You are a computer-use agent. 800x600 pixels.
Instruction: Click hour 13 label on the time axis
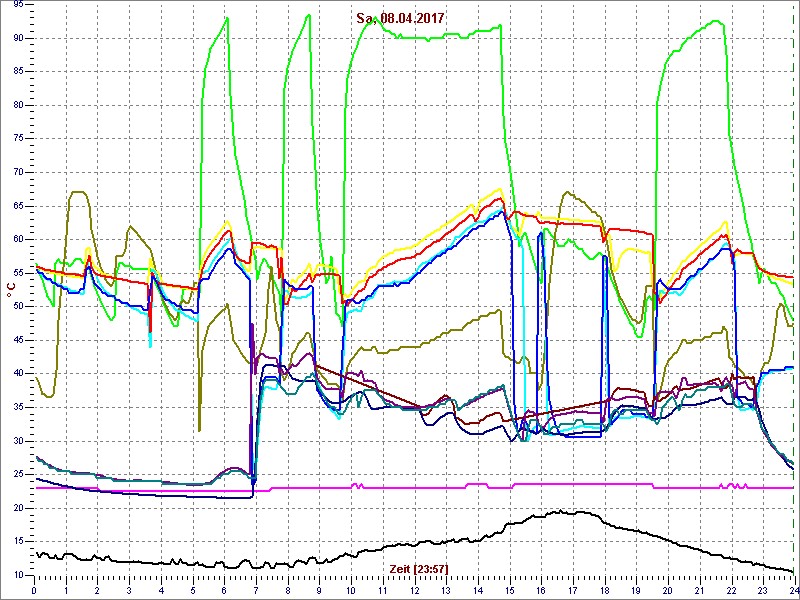446,589
